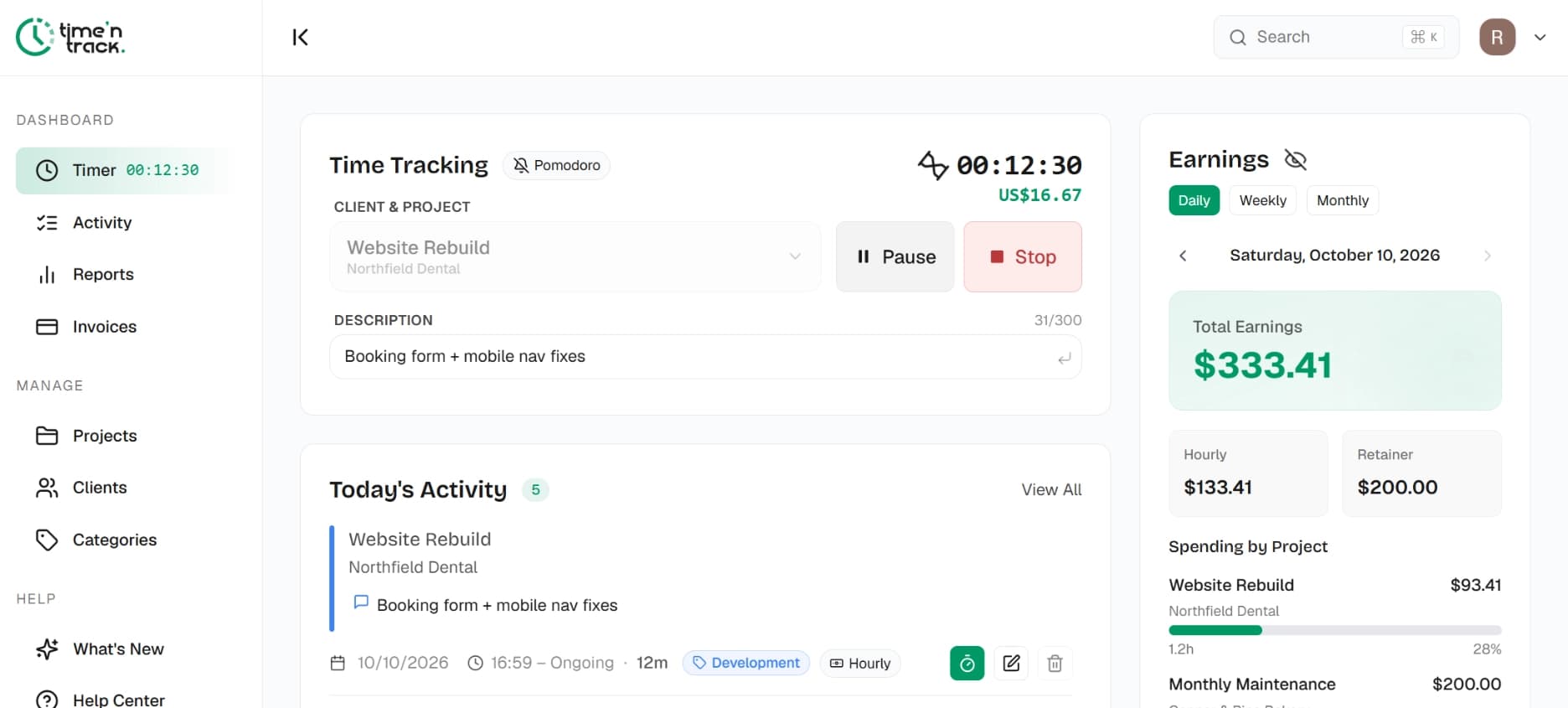Click the description input field

(705, 357)
